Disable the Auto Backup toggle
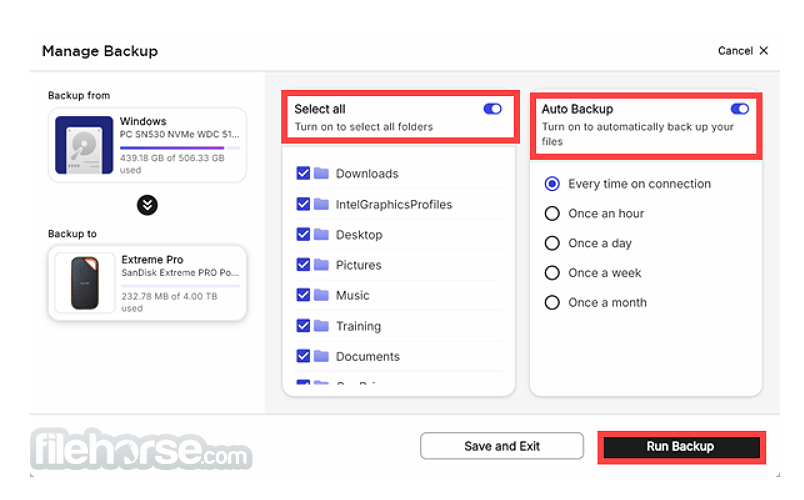Viewport: 804px width, 500px height. pyautogui.click(x=739, y=109)
